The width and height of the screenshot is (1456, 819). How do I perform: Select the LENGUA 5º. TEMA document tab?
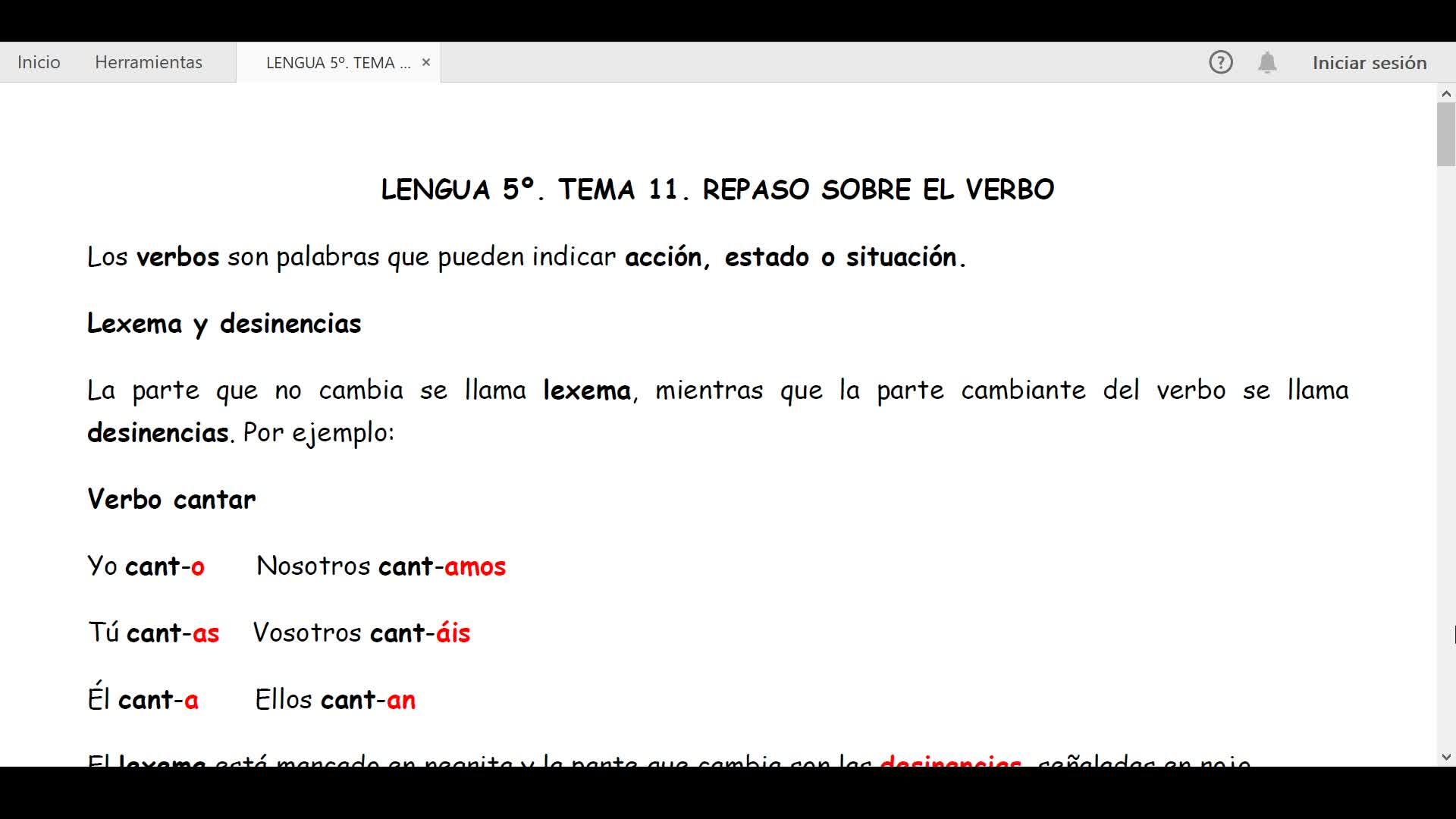(x=337, y=62)
